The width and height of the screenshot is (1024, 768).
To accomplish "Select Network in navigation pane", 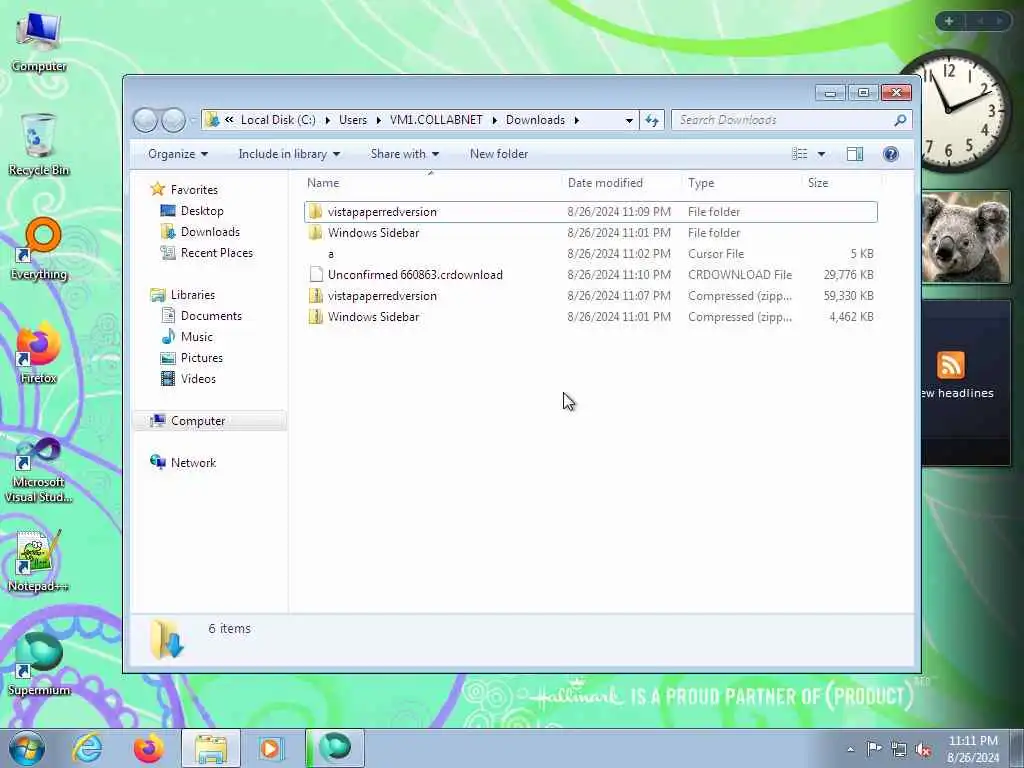I will 193,463.
